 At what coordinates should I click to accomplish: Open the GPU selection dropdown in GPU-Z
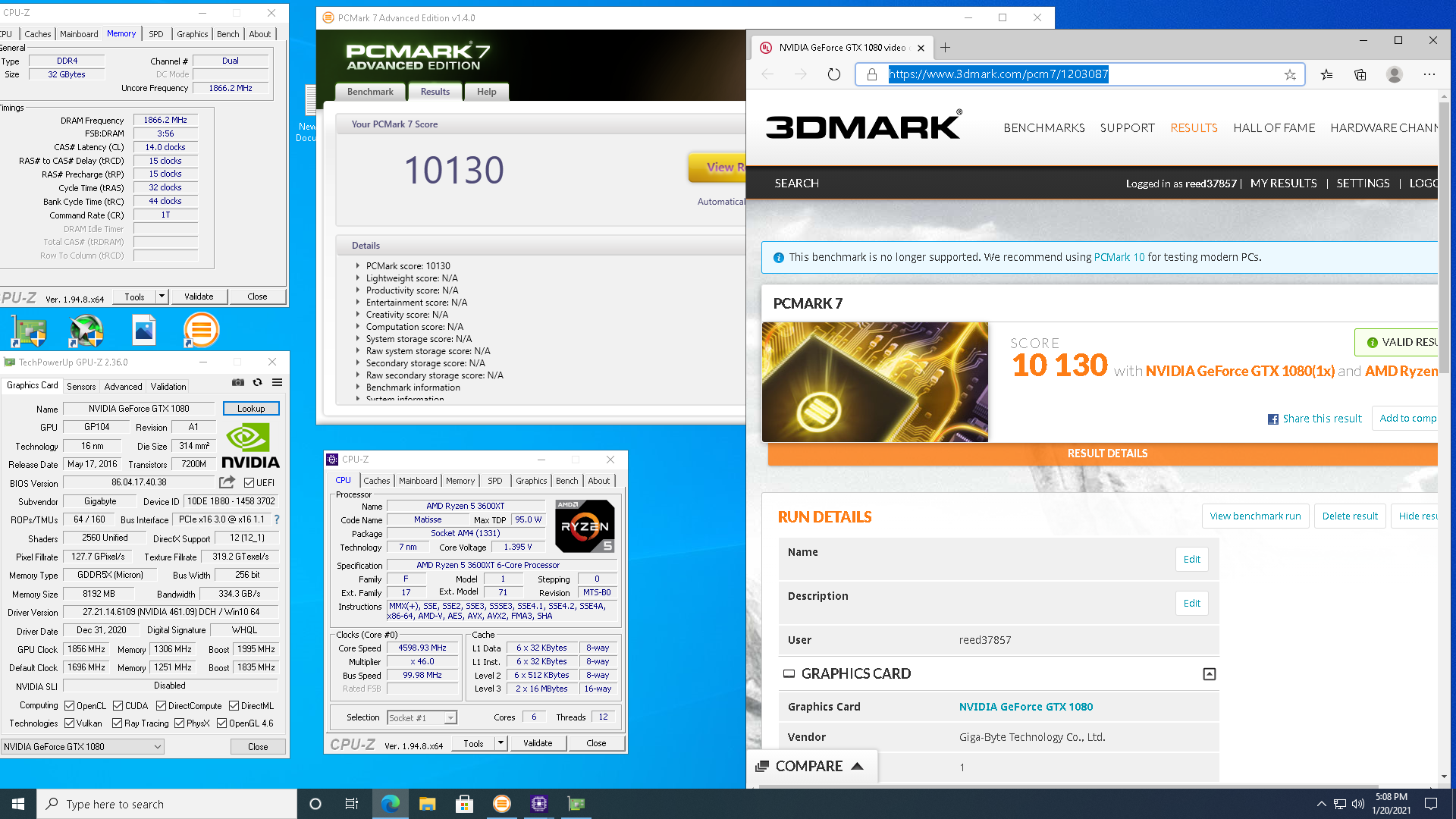pyautogui.click(x=83, y=747)
